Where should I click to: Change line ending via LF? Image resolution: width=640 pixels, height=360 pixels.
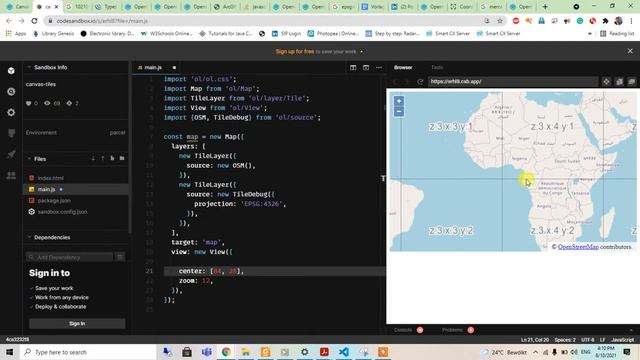[602, 340]
